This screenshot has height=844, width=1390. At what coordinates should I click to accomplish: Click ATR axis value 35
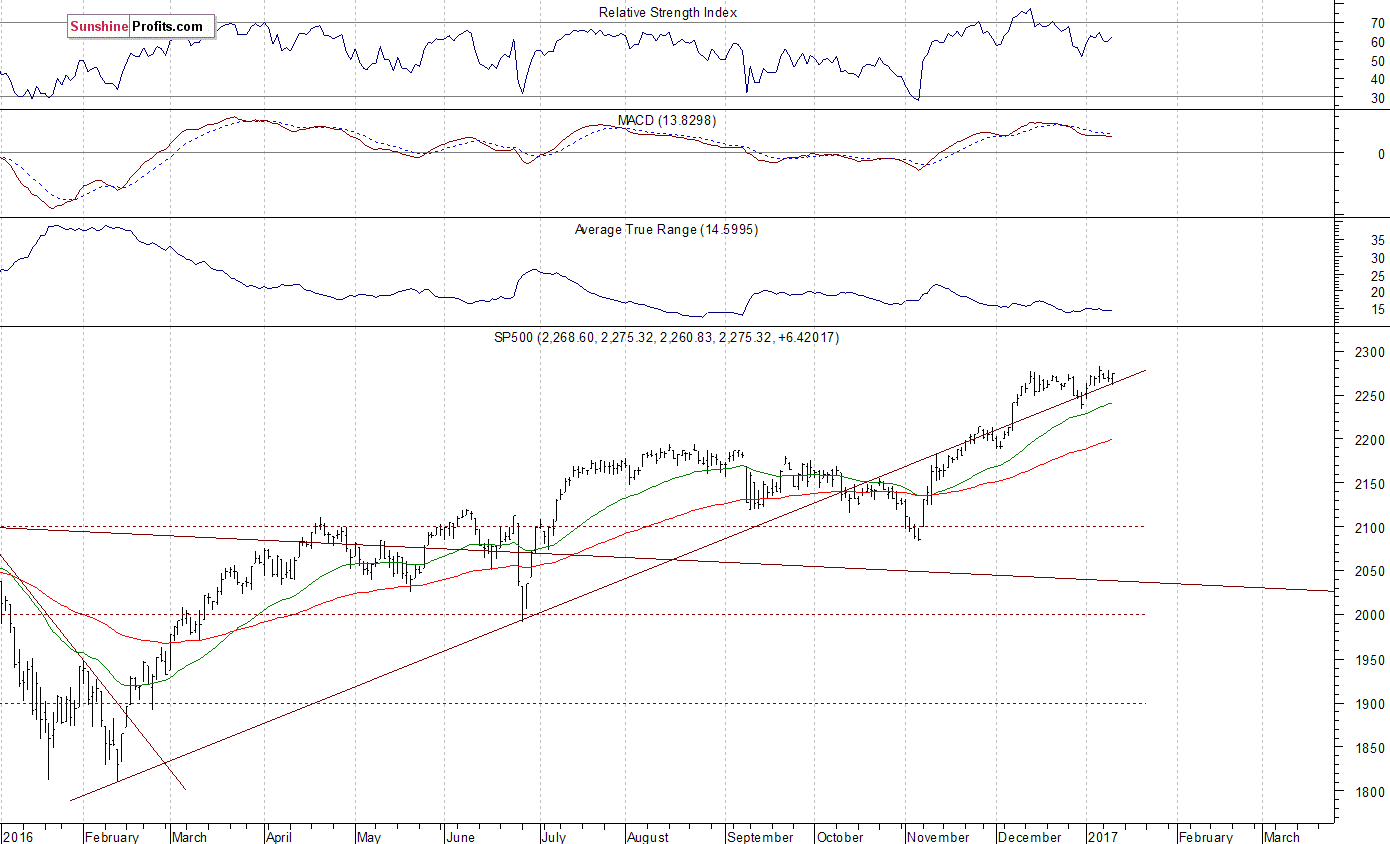point(1377,241)
